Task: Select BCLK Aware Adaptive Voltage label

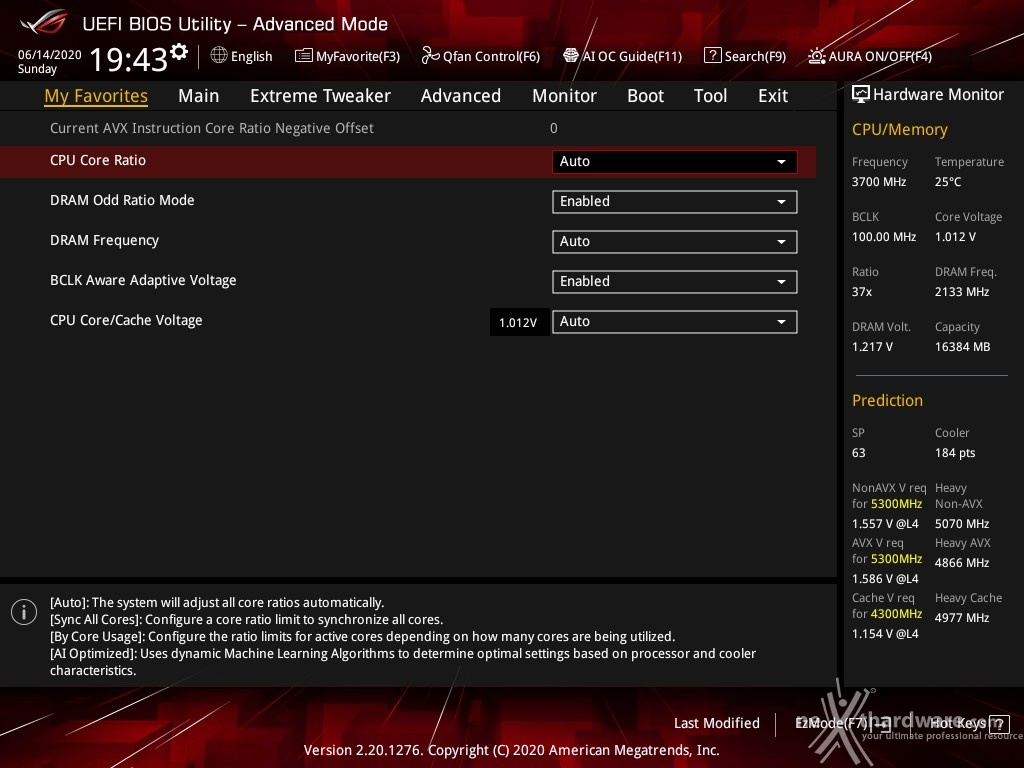Action: point(143,280)
